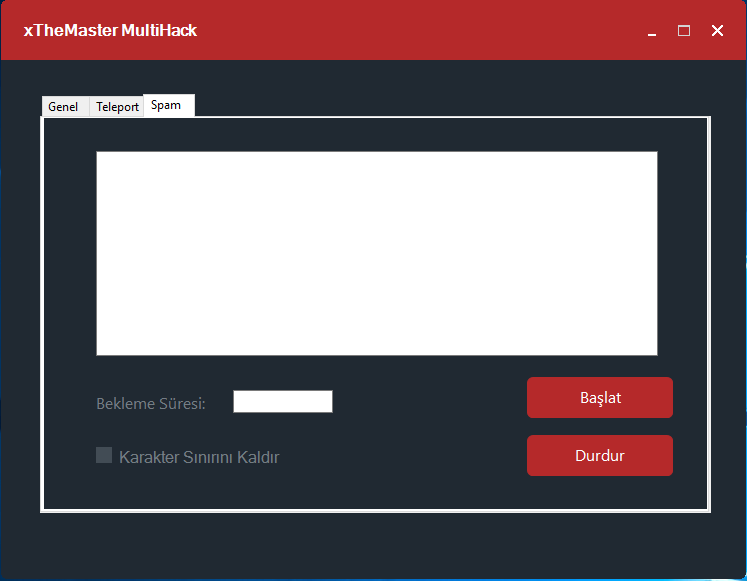Open the Teleport tab
747x581 pixels.
pos(117,106)
